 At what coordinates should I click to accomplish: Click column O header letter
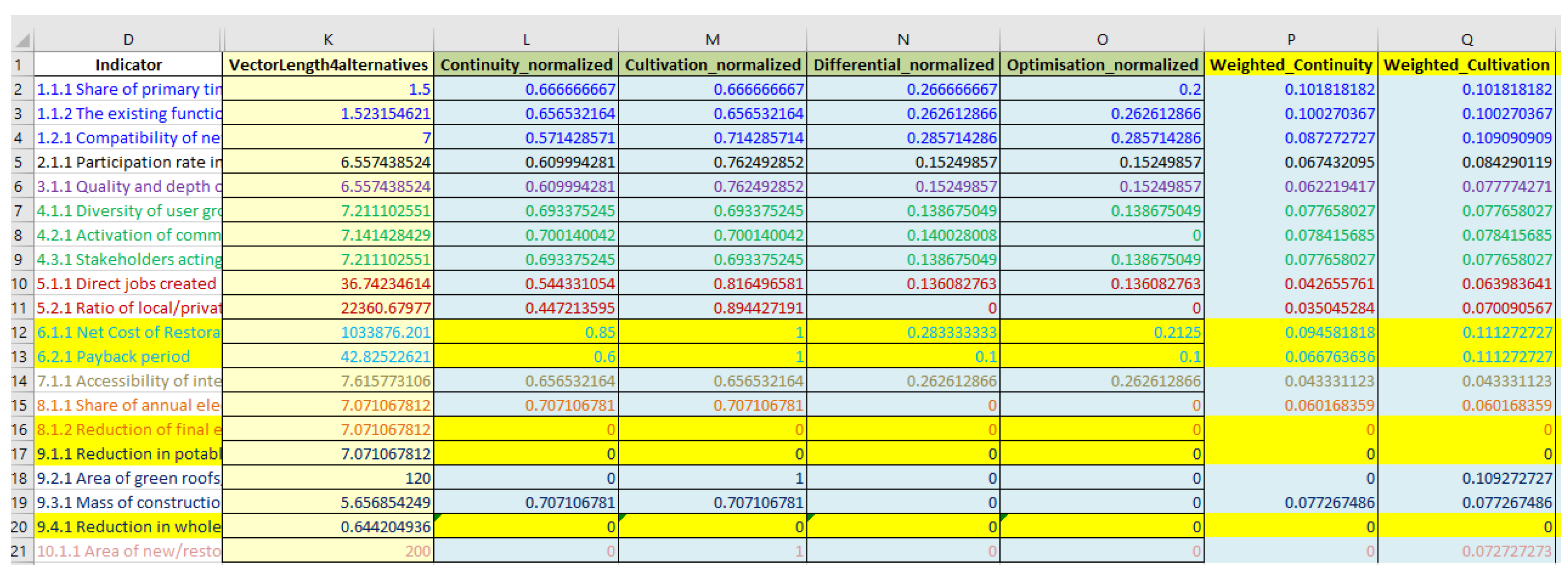1102,40
